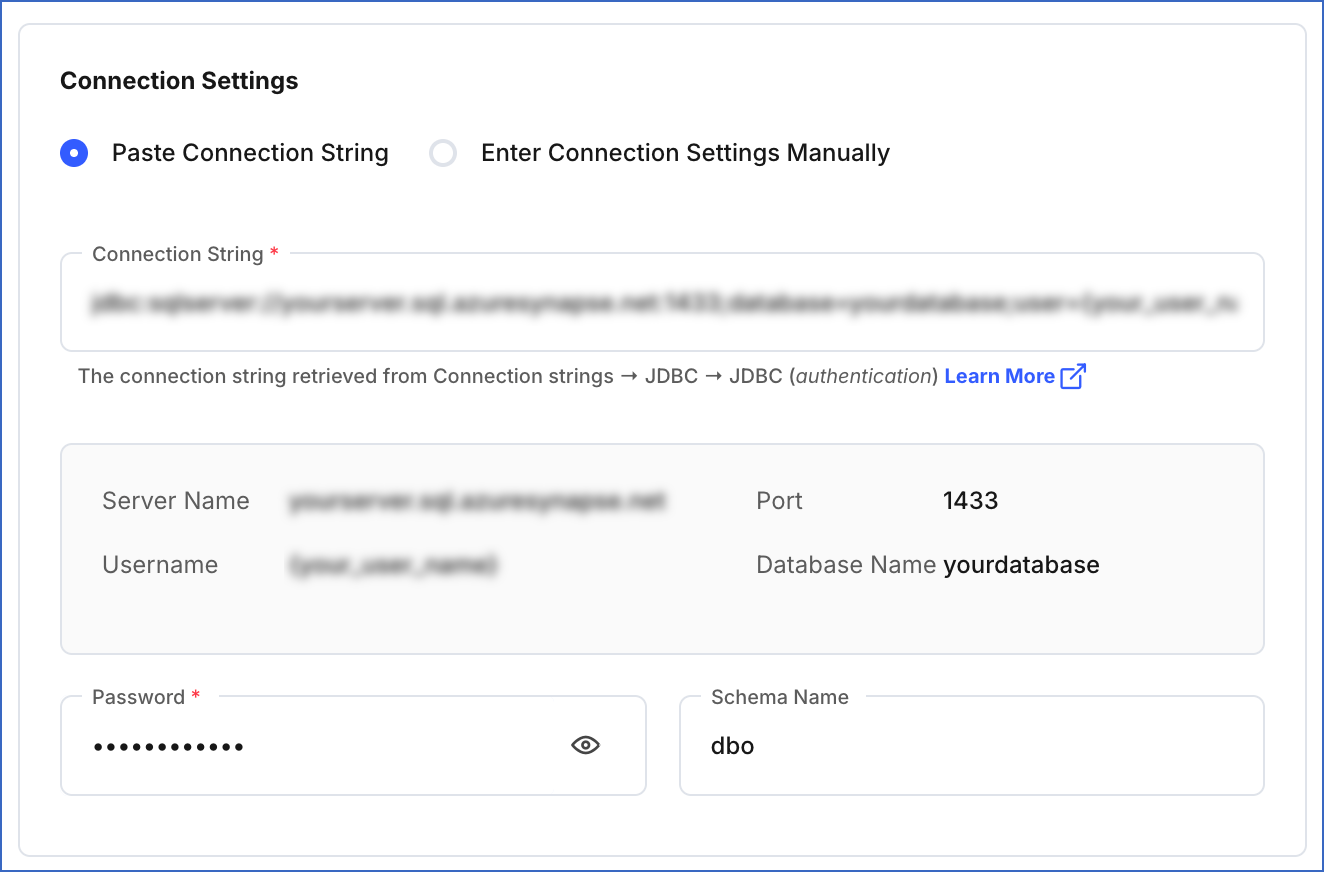Click the required asterisk next to Connection String
The image size is (1324, 872).
coord(274,254)
